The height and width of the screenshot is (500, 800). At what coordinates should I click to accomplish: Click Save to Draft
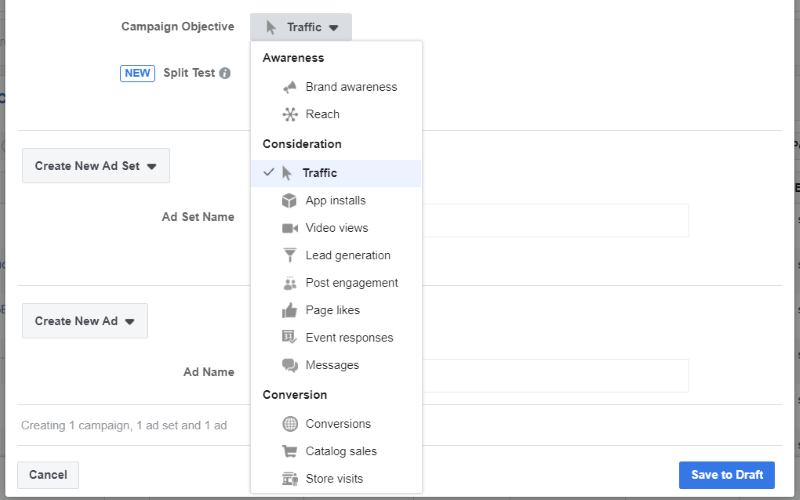(727, 475)
